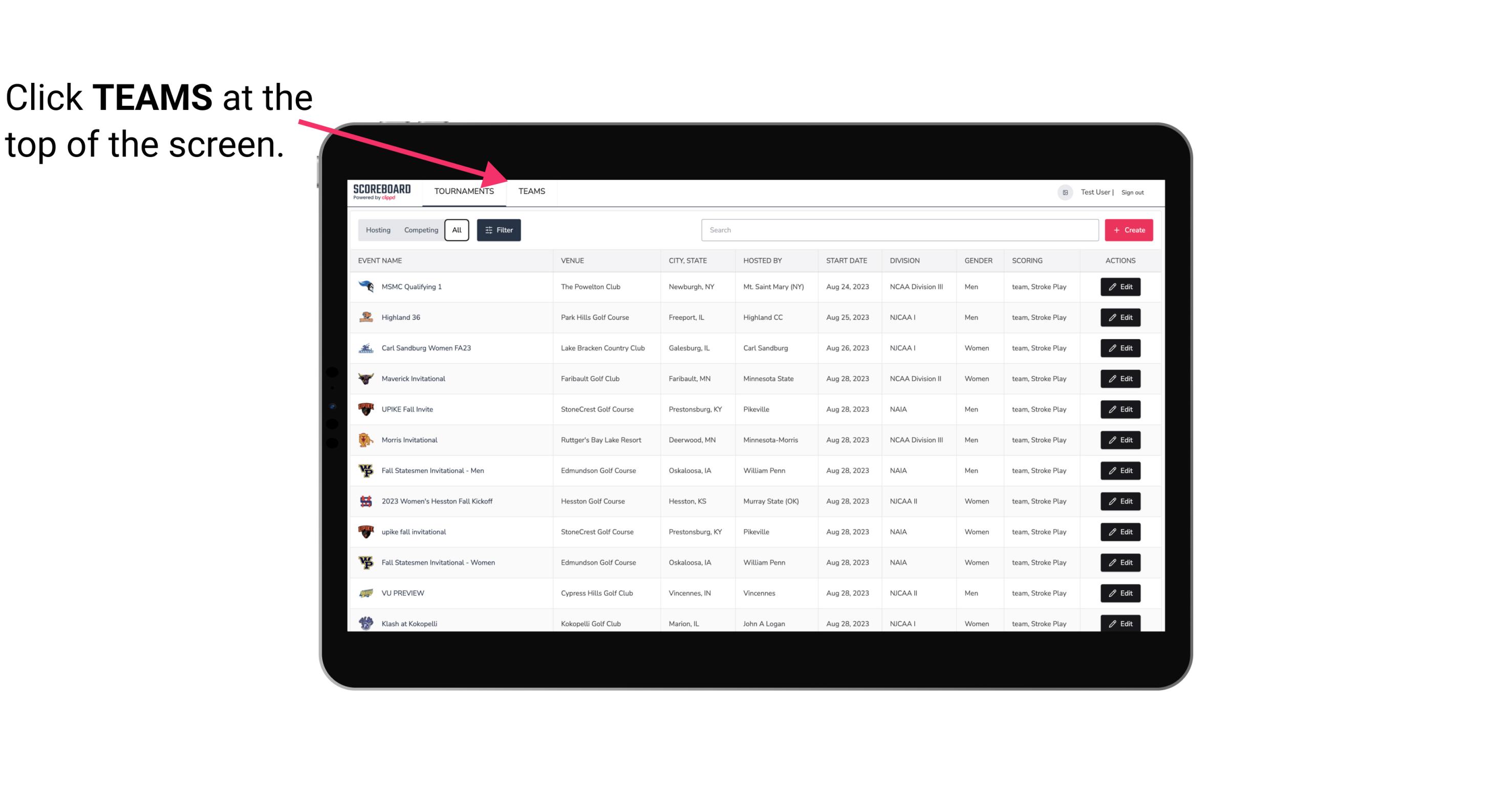
Task: Select the All filter toggle
Action: pyautogui.click(x=456, y=230)
